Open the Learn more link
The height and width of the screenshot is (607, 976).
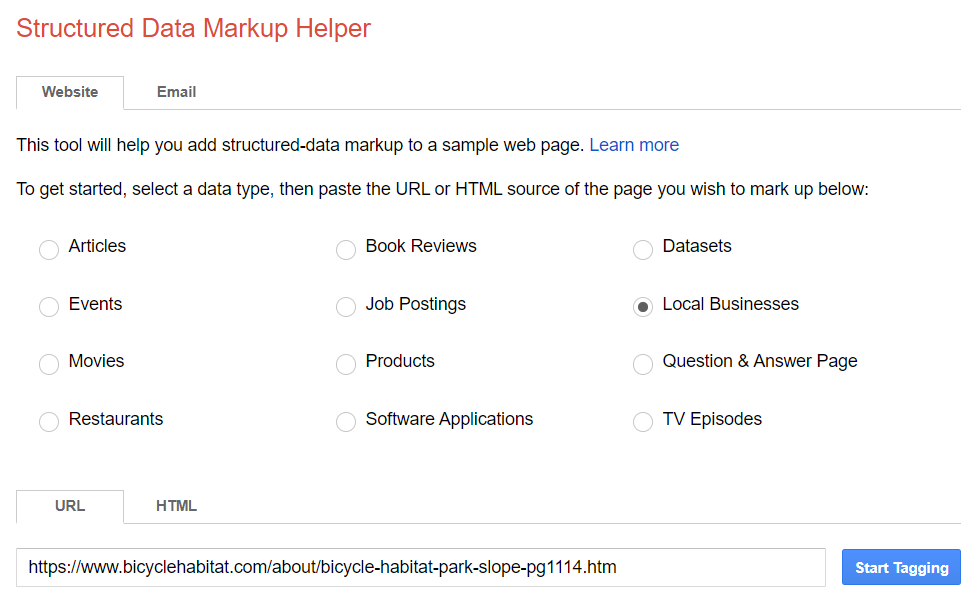pos(634,145)
